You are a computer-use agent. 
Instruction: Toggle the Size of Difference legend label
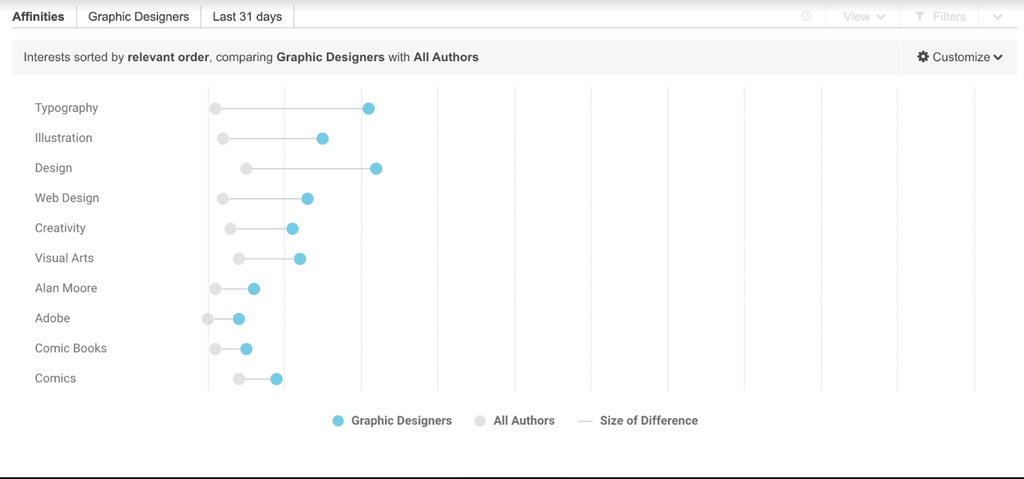[649, 421]
